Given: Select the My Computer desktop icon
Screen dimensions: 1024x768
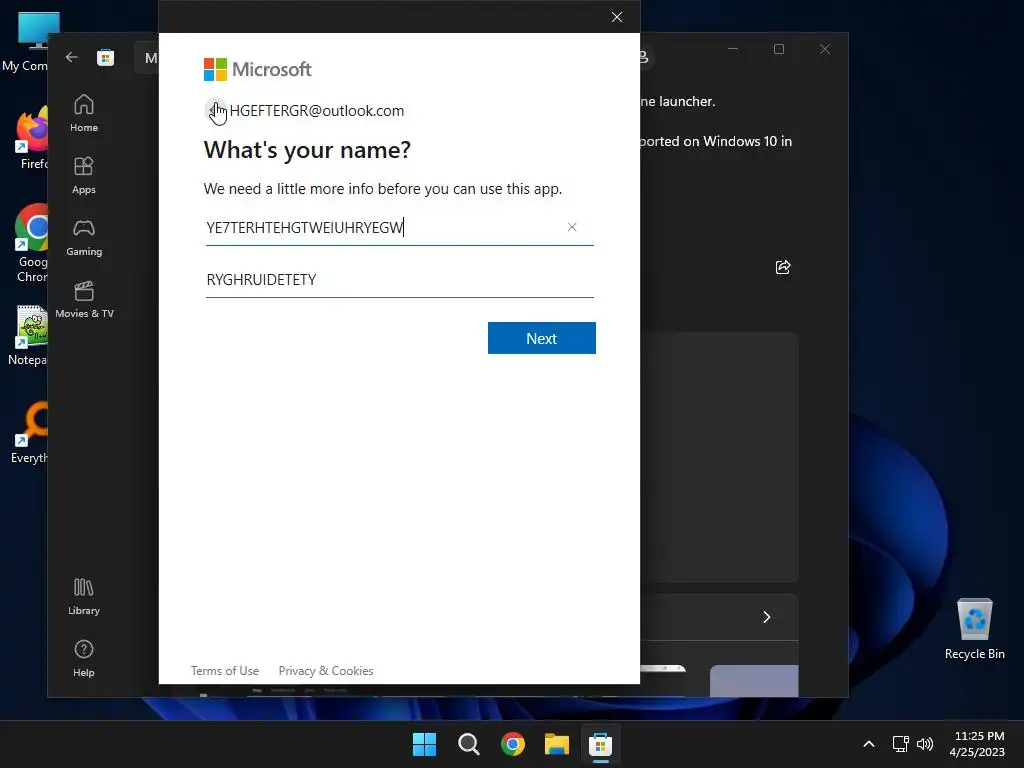Looking at the screenshot, I should (26, 41).
